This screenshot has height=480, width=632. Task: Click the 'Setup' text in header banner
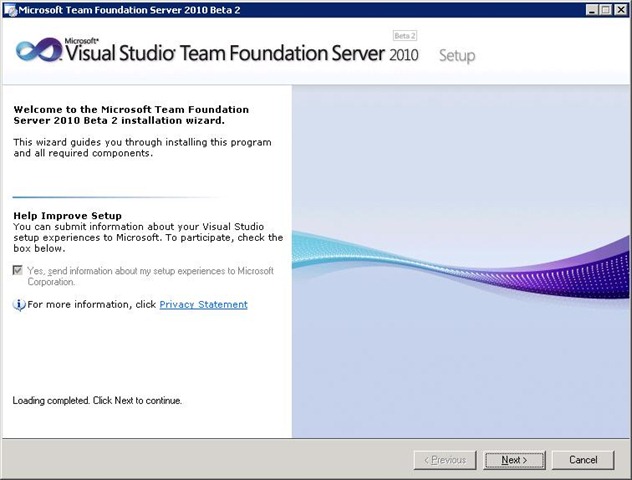457,56
